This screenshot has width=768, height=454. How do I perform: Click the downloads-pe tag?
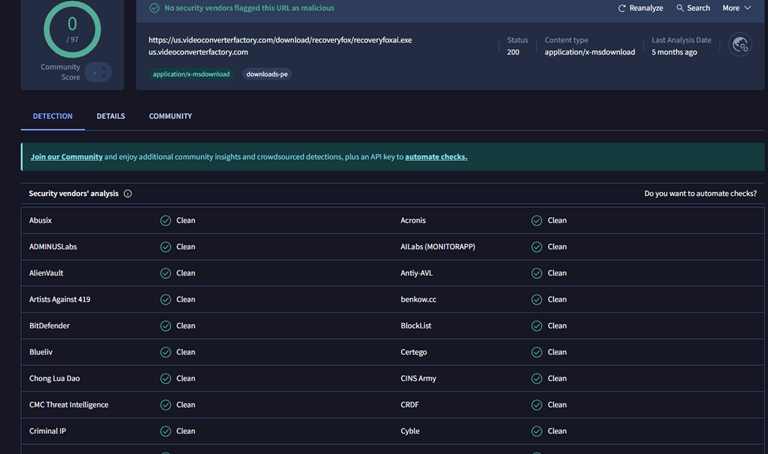tap(267, 74)
